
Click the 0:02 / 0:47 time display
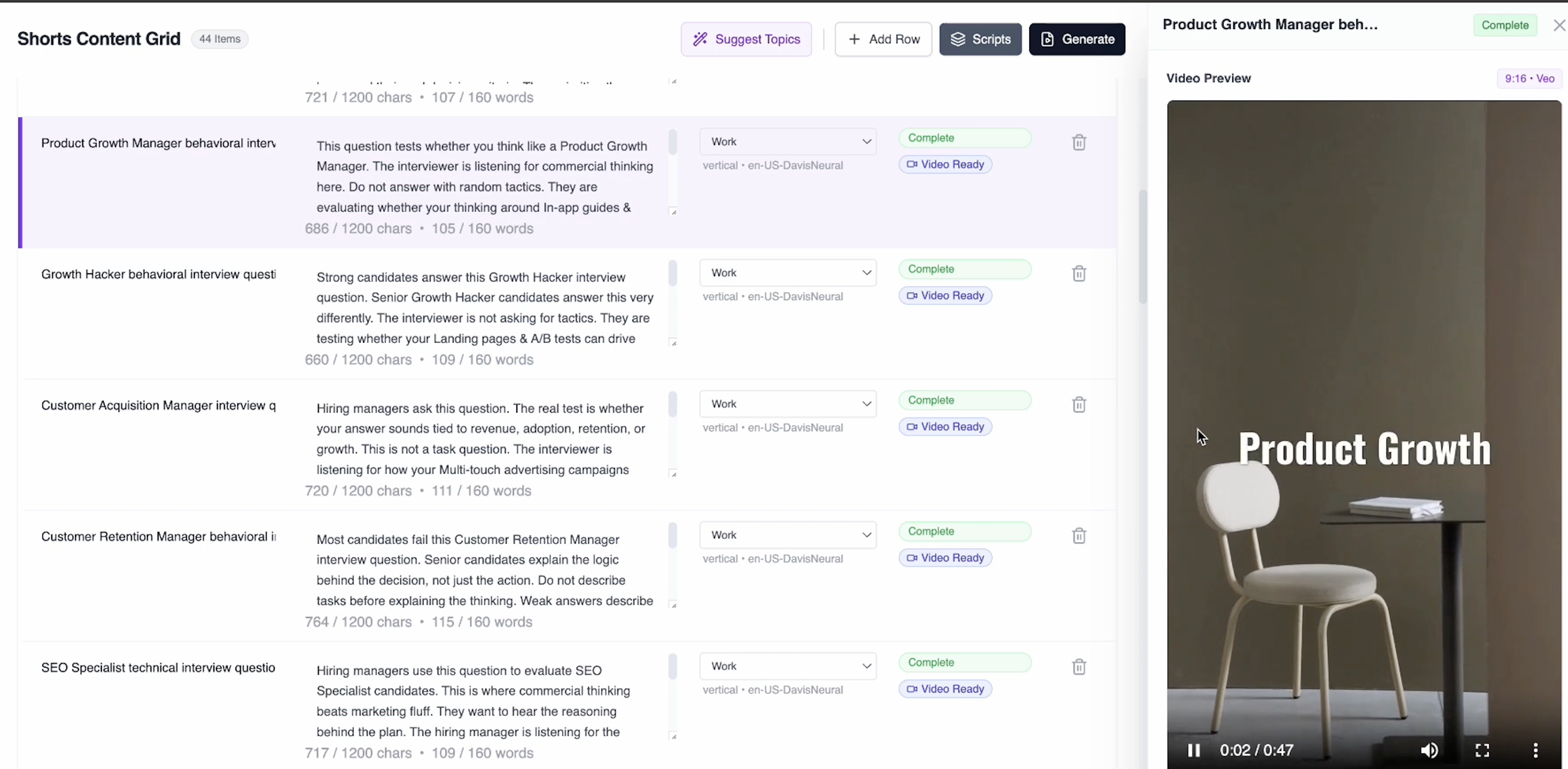point(1256,750)
